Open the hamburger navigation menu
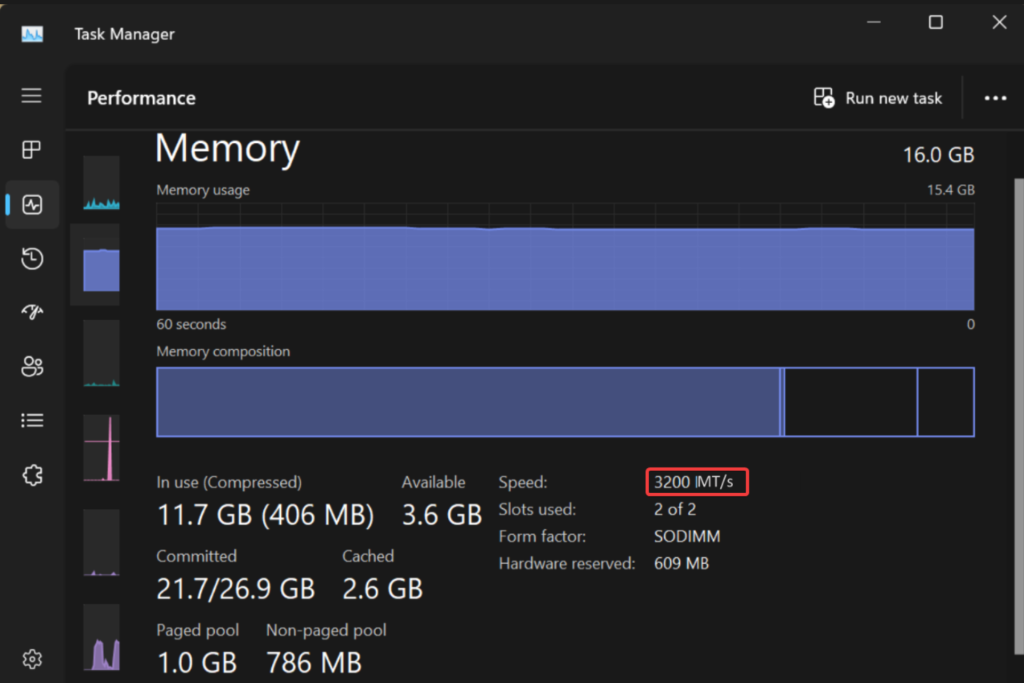The width and height of the screenshot is (1024, 683). tap(31, 96)
